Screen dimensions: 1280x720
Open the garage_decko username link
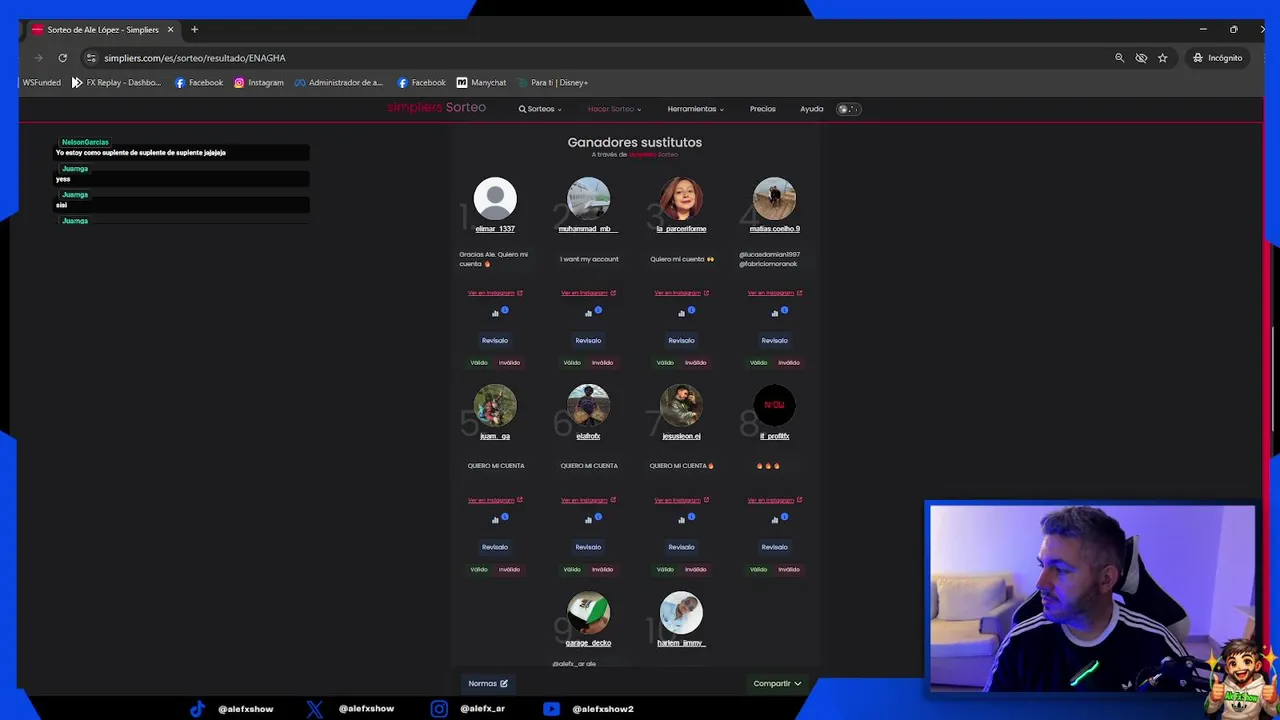(588, 643)
